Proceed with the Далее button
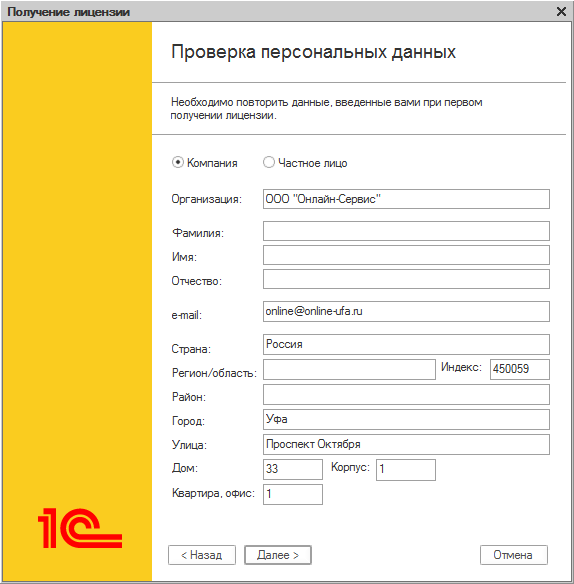The height and width of the screenshot is (584, 574). click(278, 555)
